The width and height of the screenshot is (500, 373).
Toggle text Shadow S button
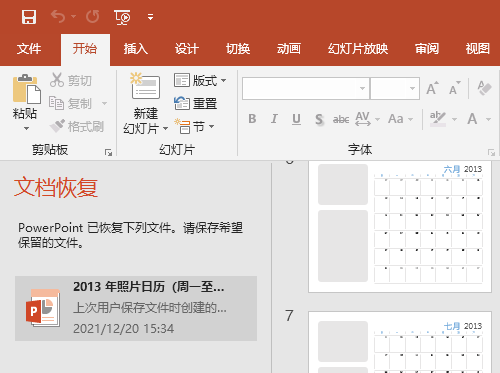[319, 119]
